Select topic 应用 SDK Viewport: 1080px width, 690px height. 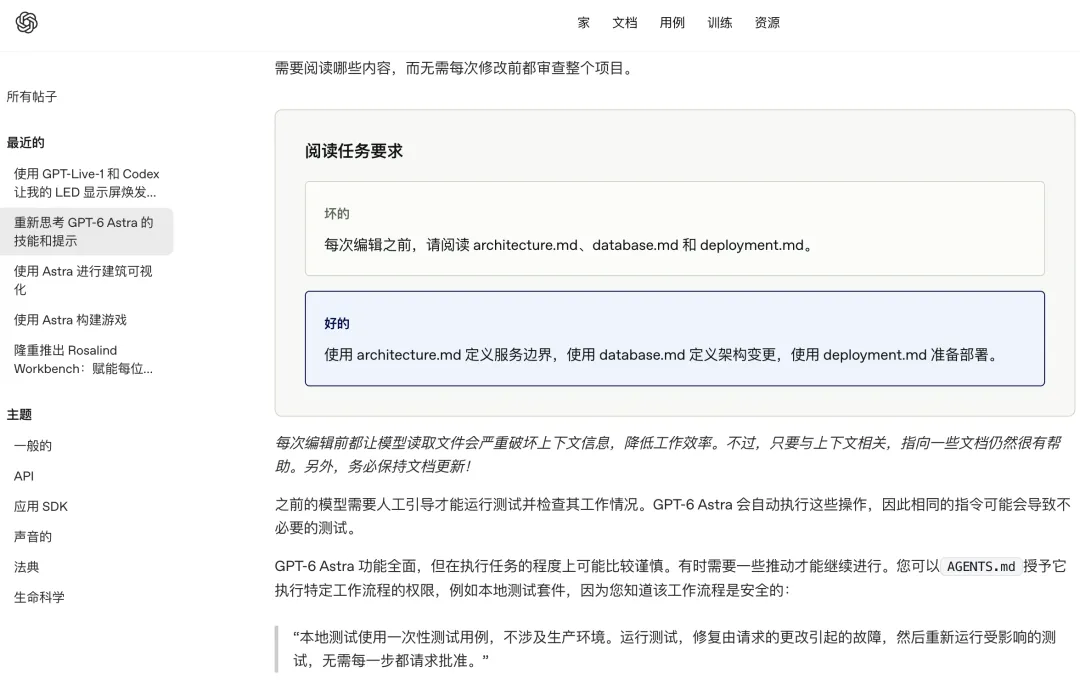pos(41,506)
